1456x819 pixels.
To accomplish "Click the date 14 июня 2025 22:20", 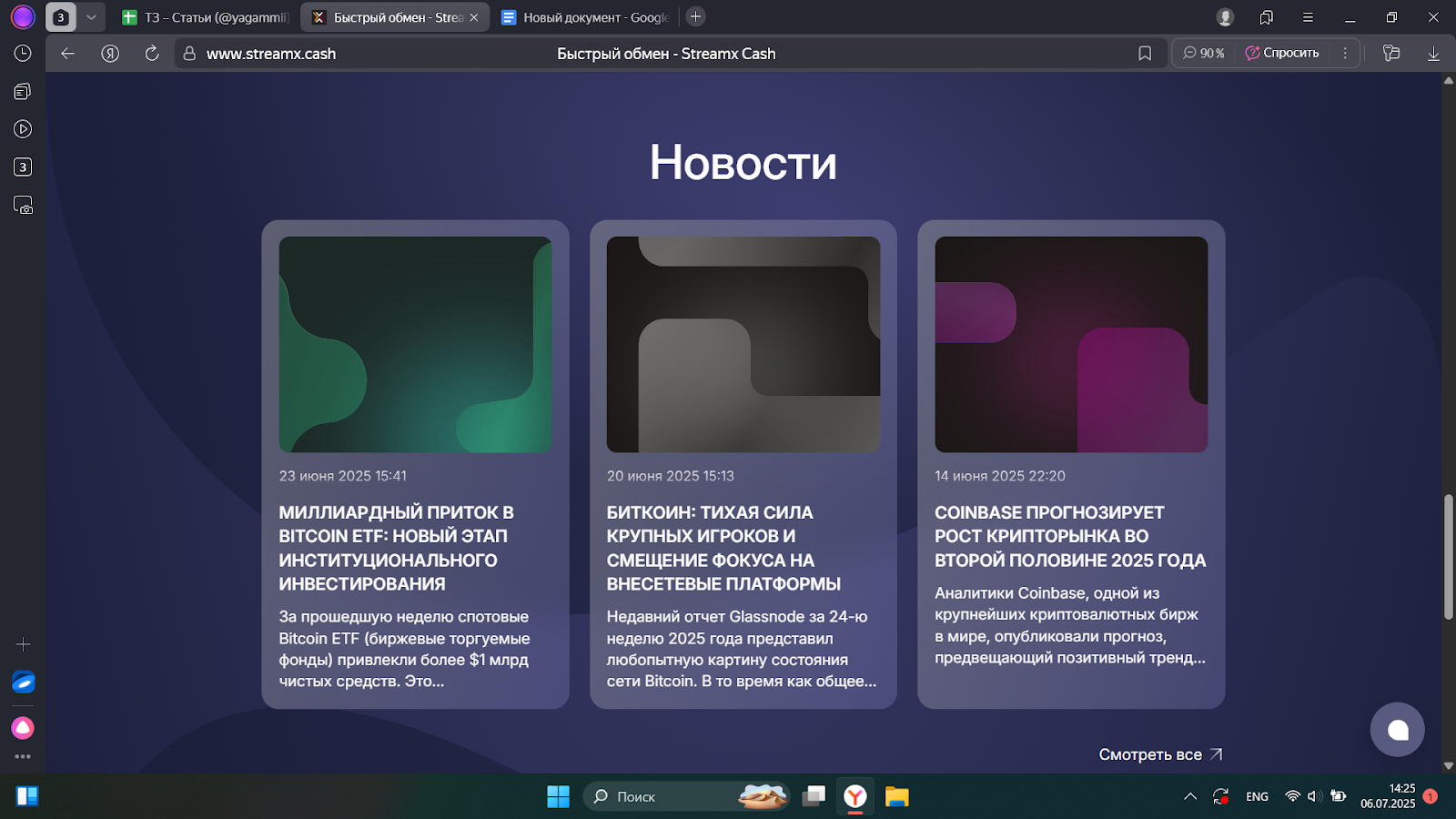I will [x=1000, y=476].
